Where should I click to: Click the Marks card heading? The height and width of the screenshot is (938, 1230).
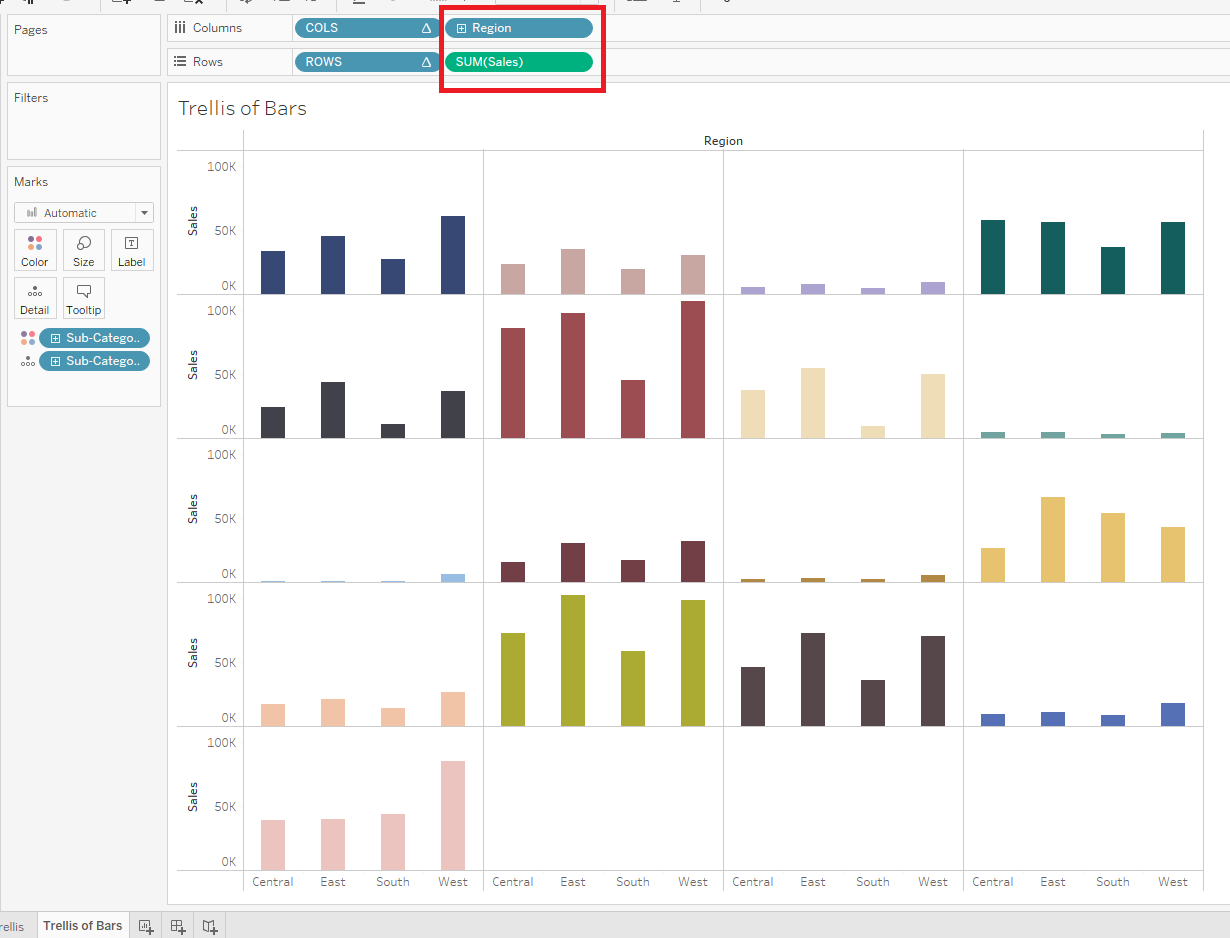pyautogui.click(x=31, y=182)
